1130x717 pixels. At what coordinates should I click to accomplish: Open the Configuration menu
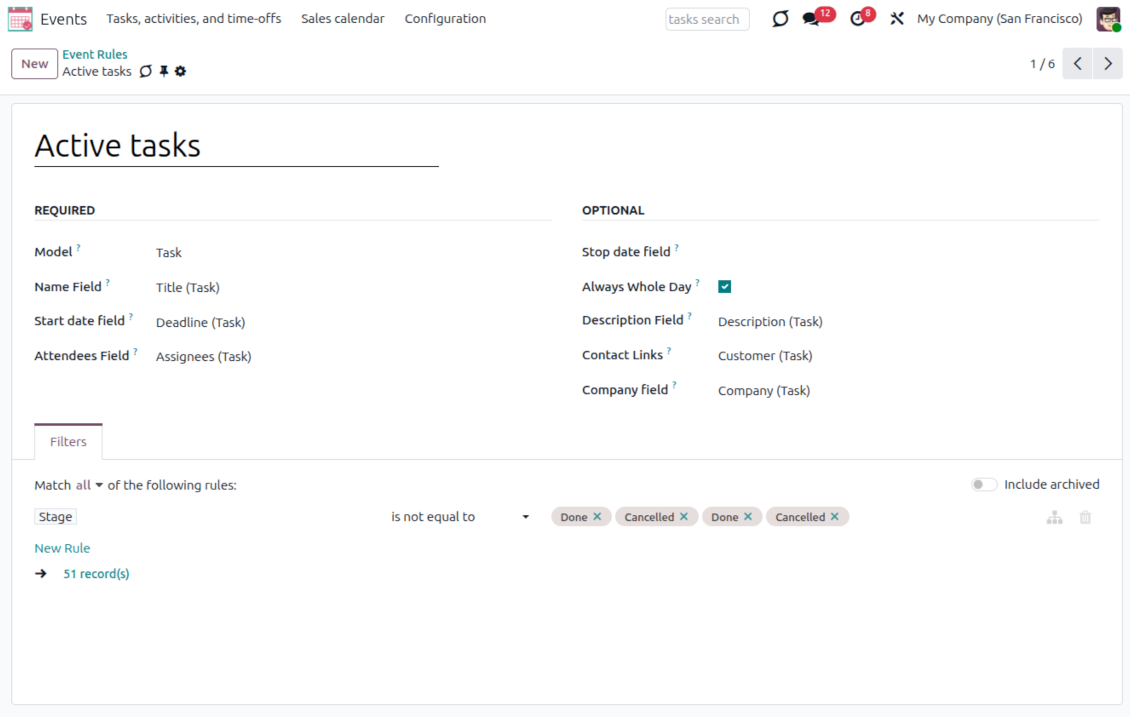445,19
